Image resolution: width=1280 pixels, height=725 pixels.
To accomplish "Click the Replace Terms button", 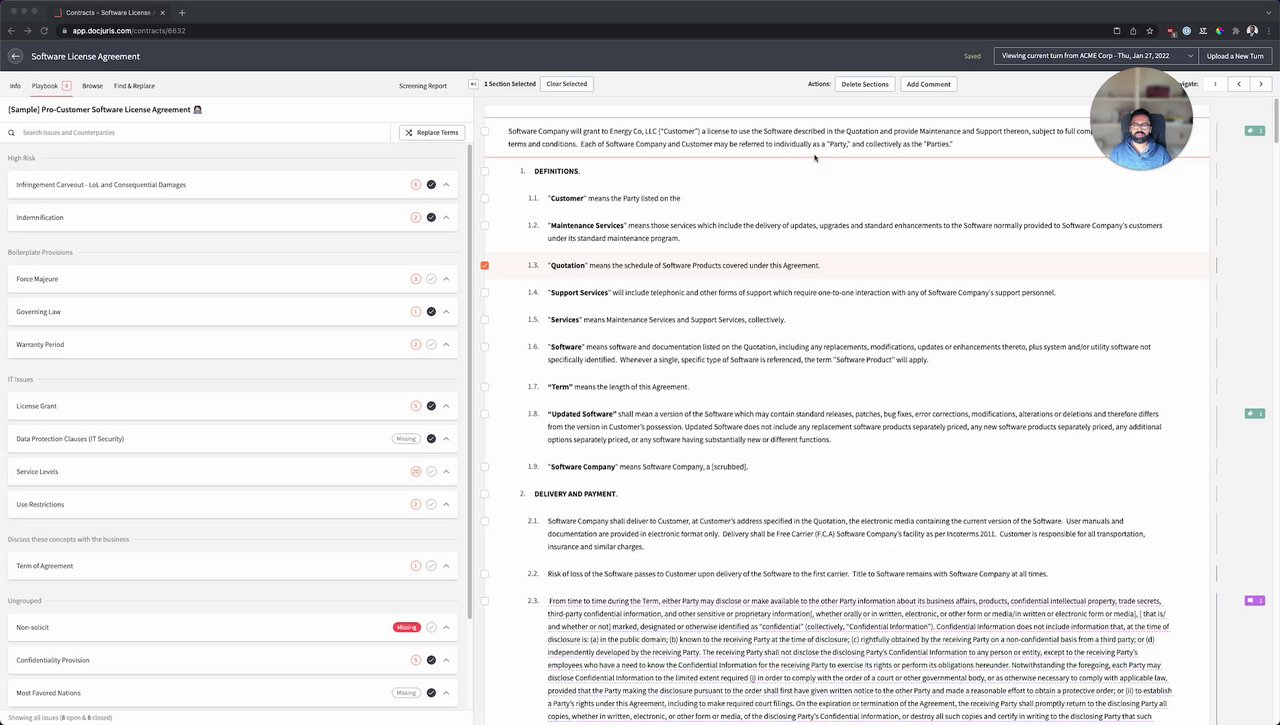I will click(432, 132).
